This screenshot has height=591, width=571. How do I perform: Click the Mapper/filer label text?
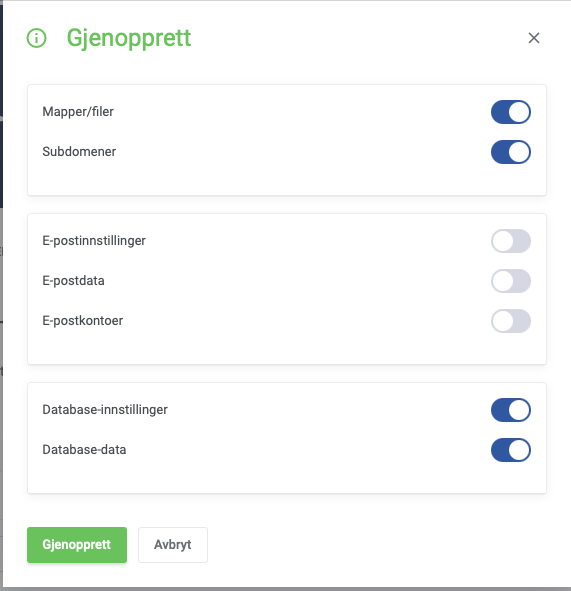click(x=78, y=112)
